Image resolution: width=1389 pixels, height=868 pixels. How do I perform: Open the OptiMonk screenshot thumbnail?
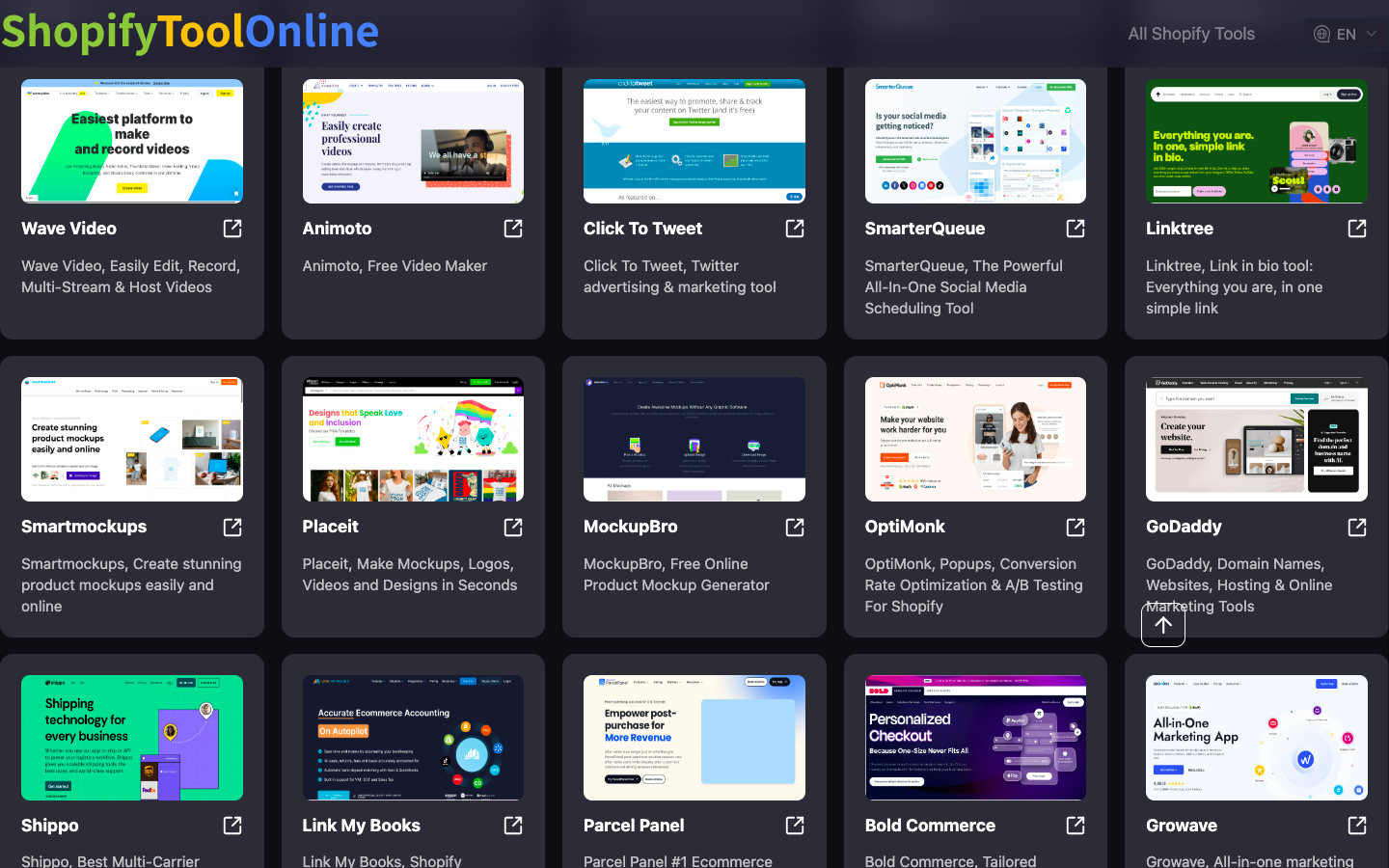tap(975, 440)
